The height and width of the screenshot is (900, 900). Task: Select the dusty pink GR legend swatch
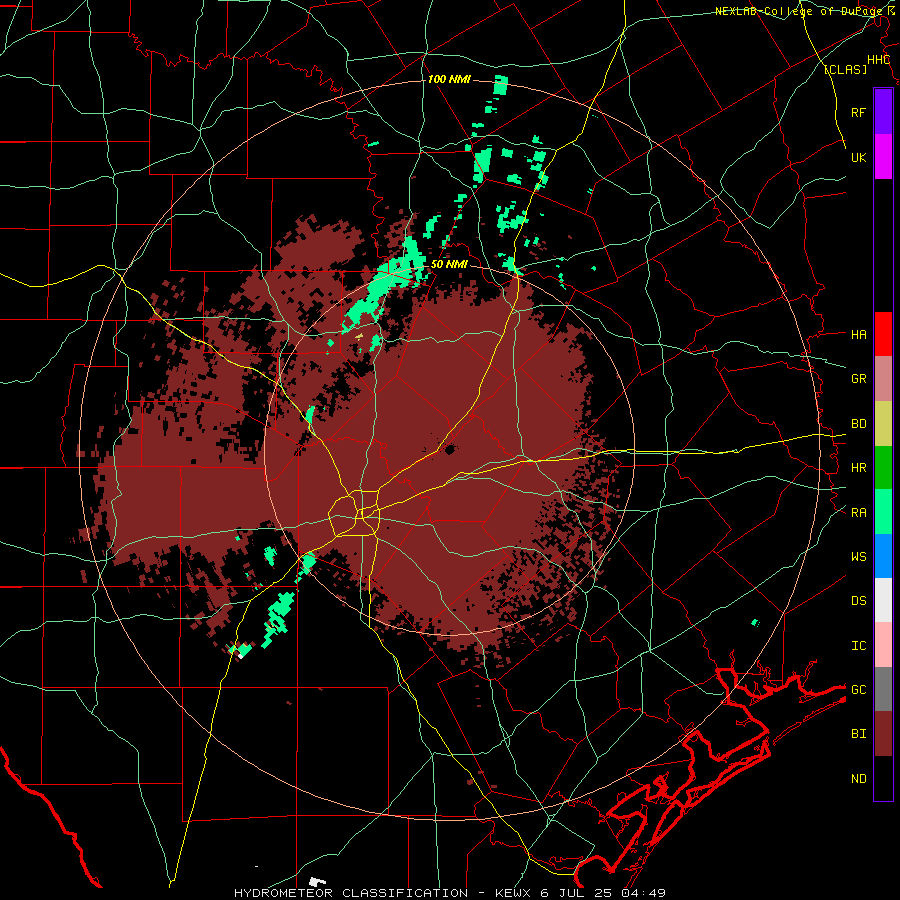(x=883, y=379)
